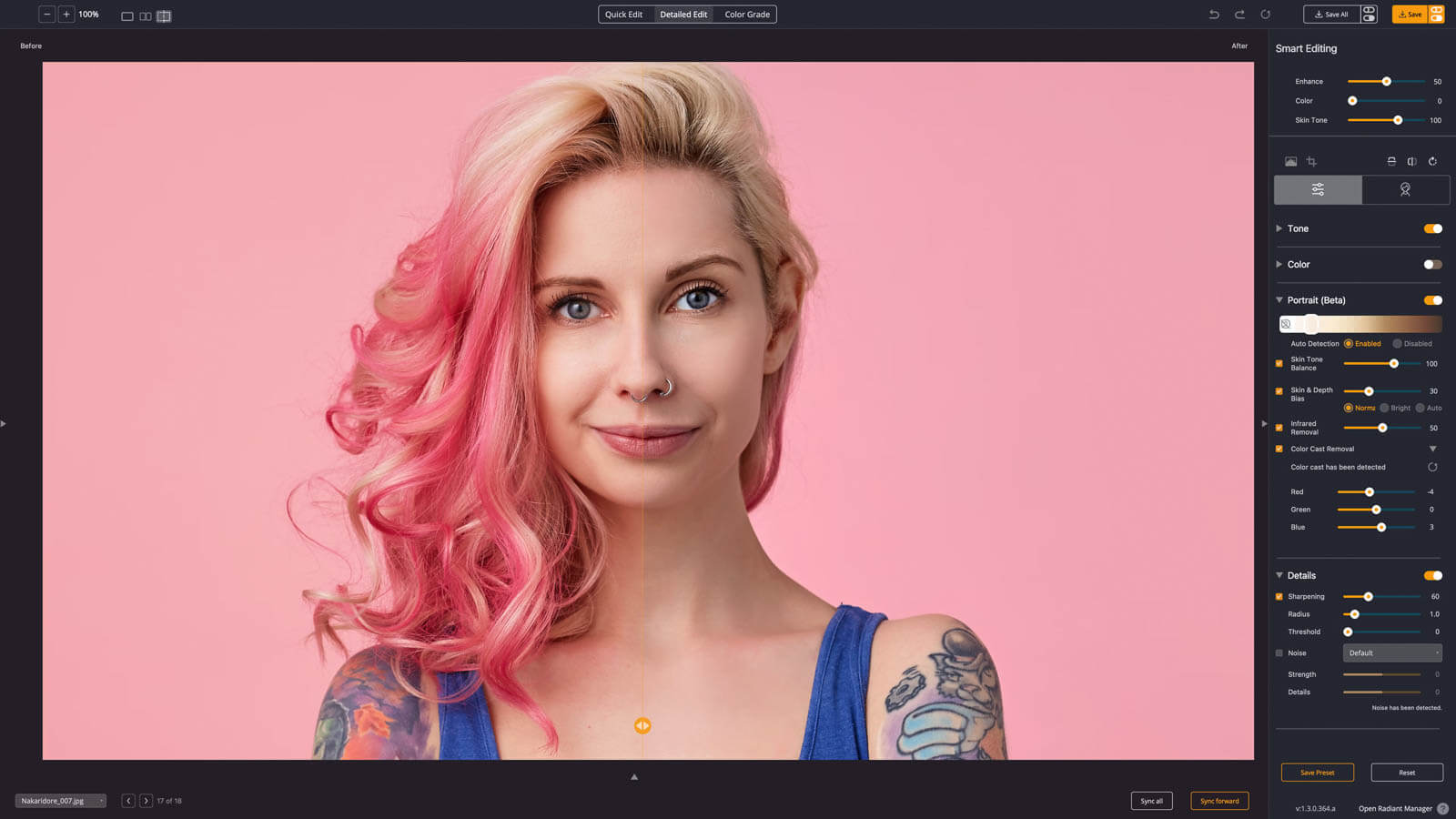Image resolution: width=1456 pixels, height=819 pixels.
Task: Uncheck the Infrared Removal checkbox
Action: pyautogui.click(x=1279, y=428)
